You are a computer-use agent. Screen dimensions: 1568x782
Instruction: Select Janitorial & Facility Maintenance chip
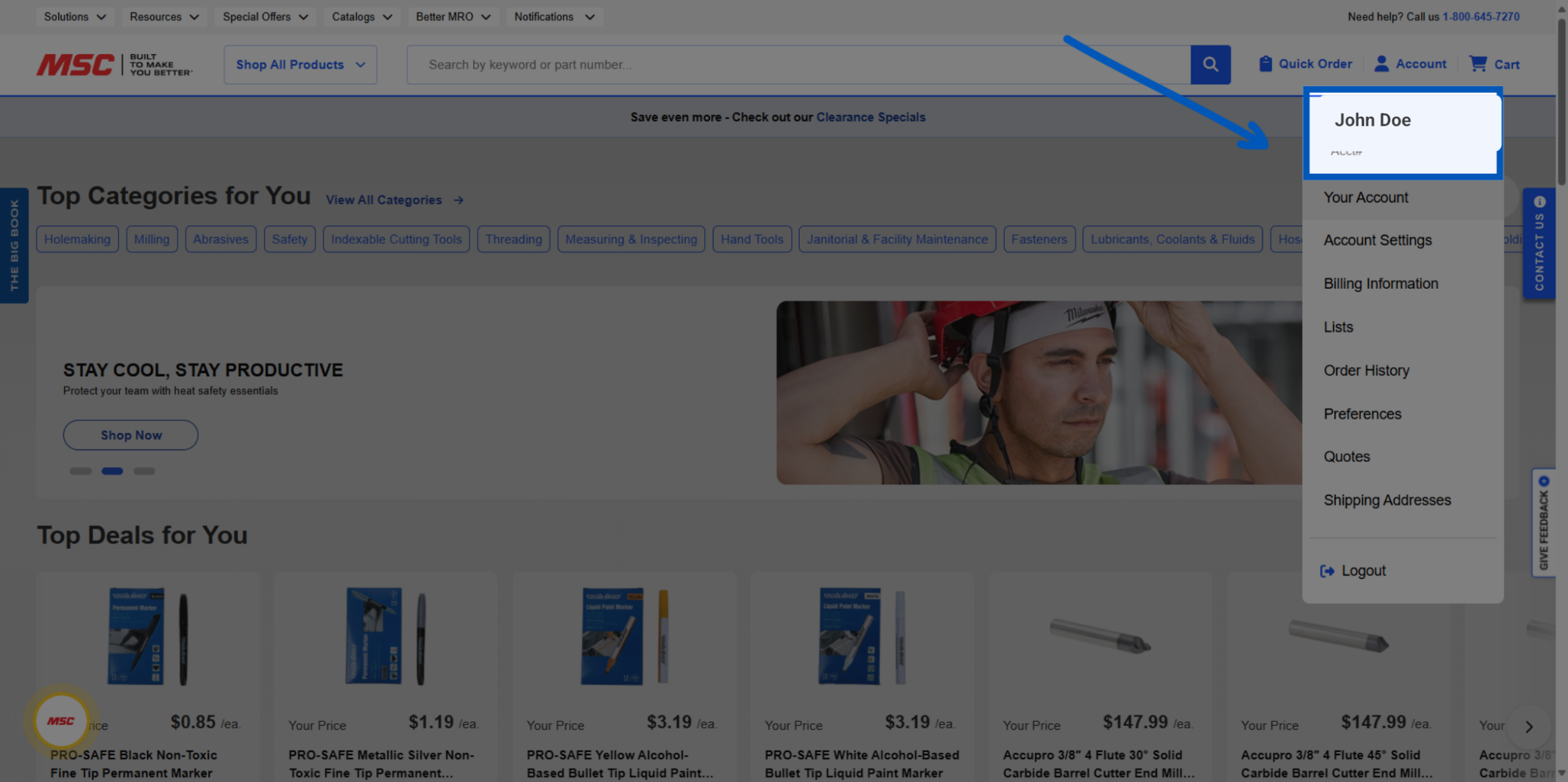pos(897,239)
